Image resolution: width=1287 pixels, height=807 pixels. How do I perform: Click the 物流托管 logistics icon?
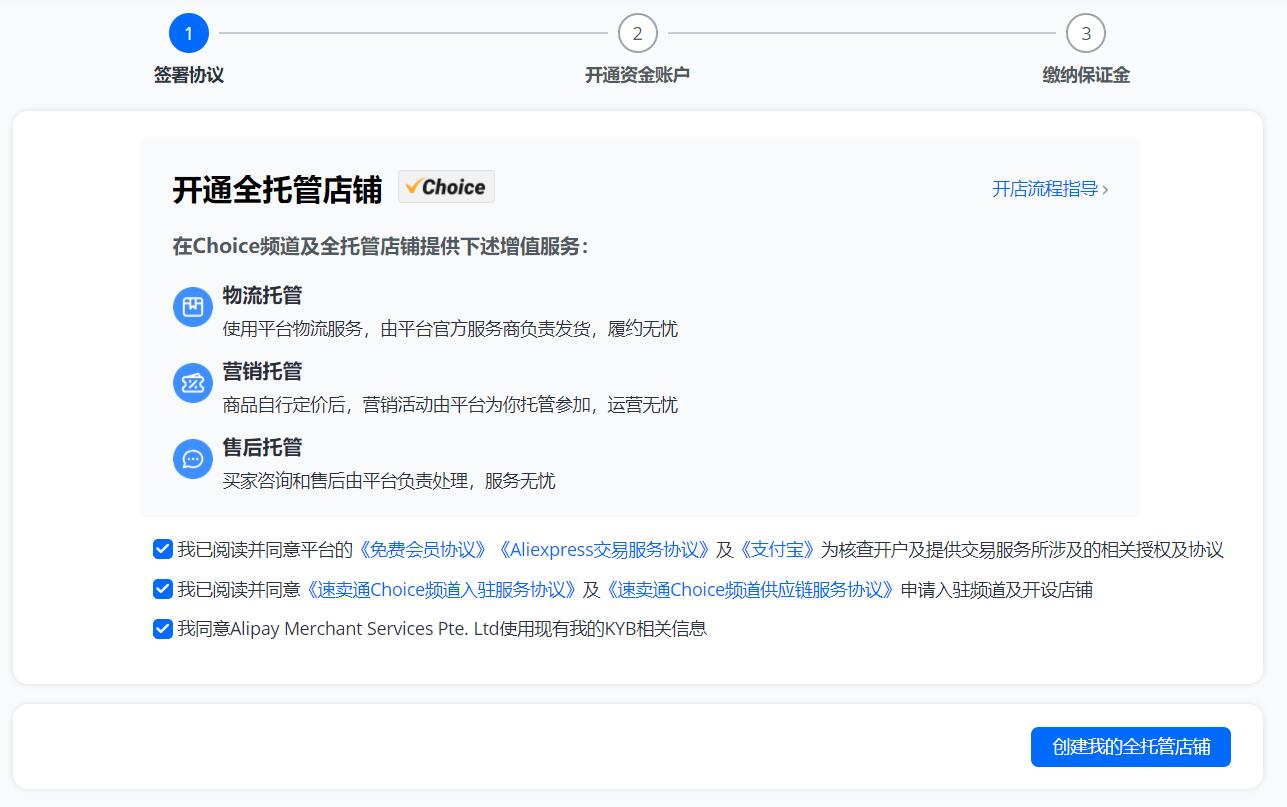(192, 307)
